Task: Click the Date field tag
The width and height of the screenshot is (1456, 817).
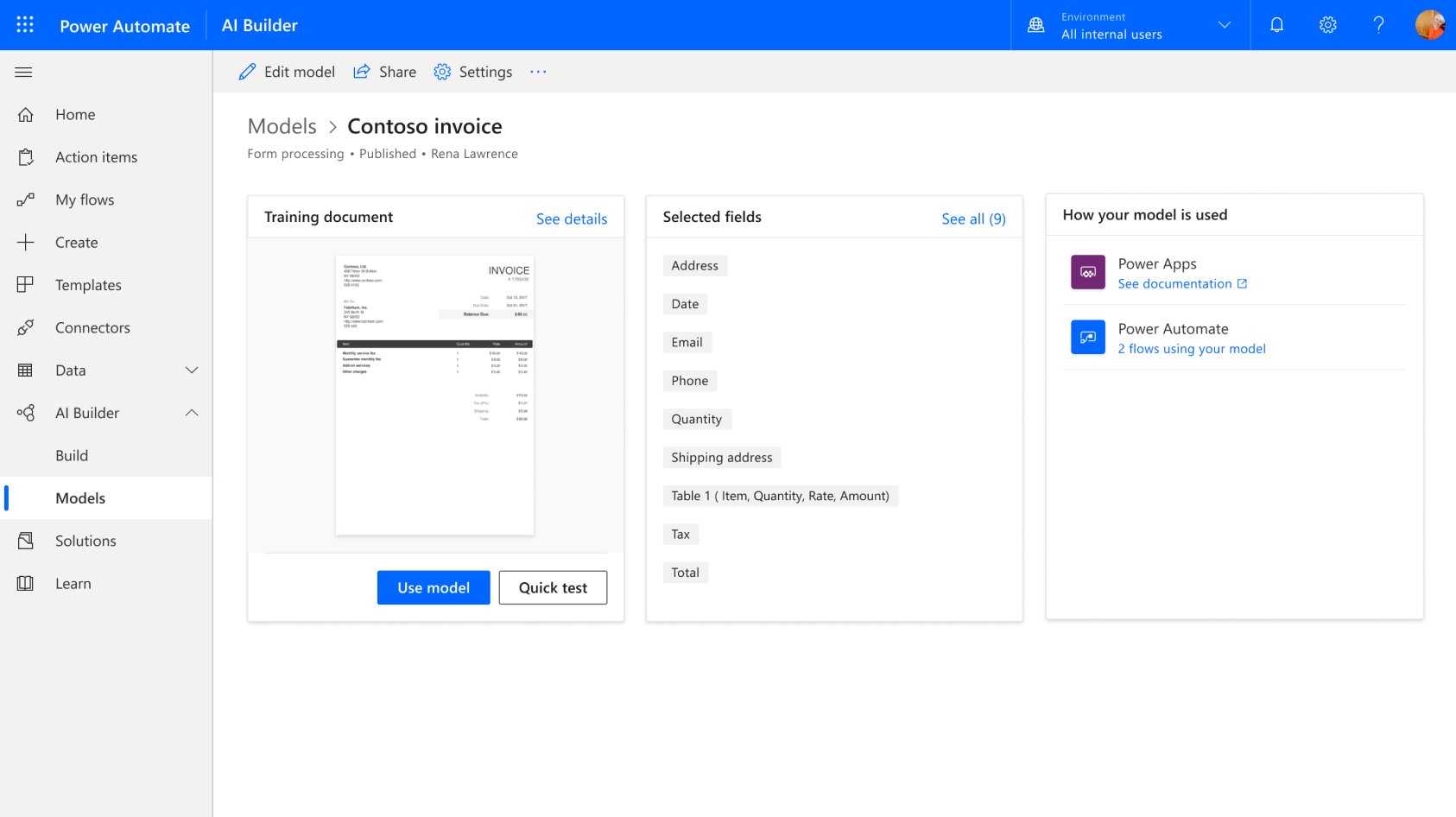Action: 686,304
